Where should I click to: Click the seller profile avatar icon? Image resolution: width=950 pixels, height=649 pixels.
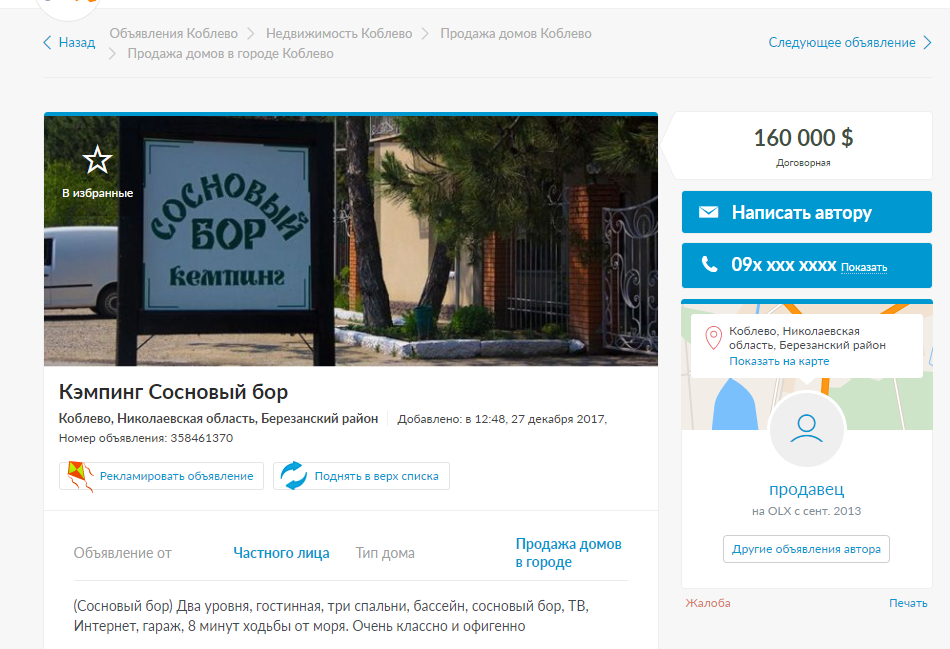pos(806,429)
